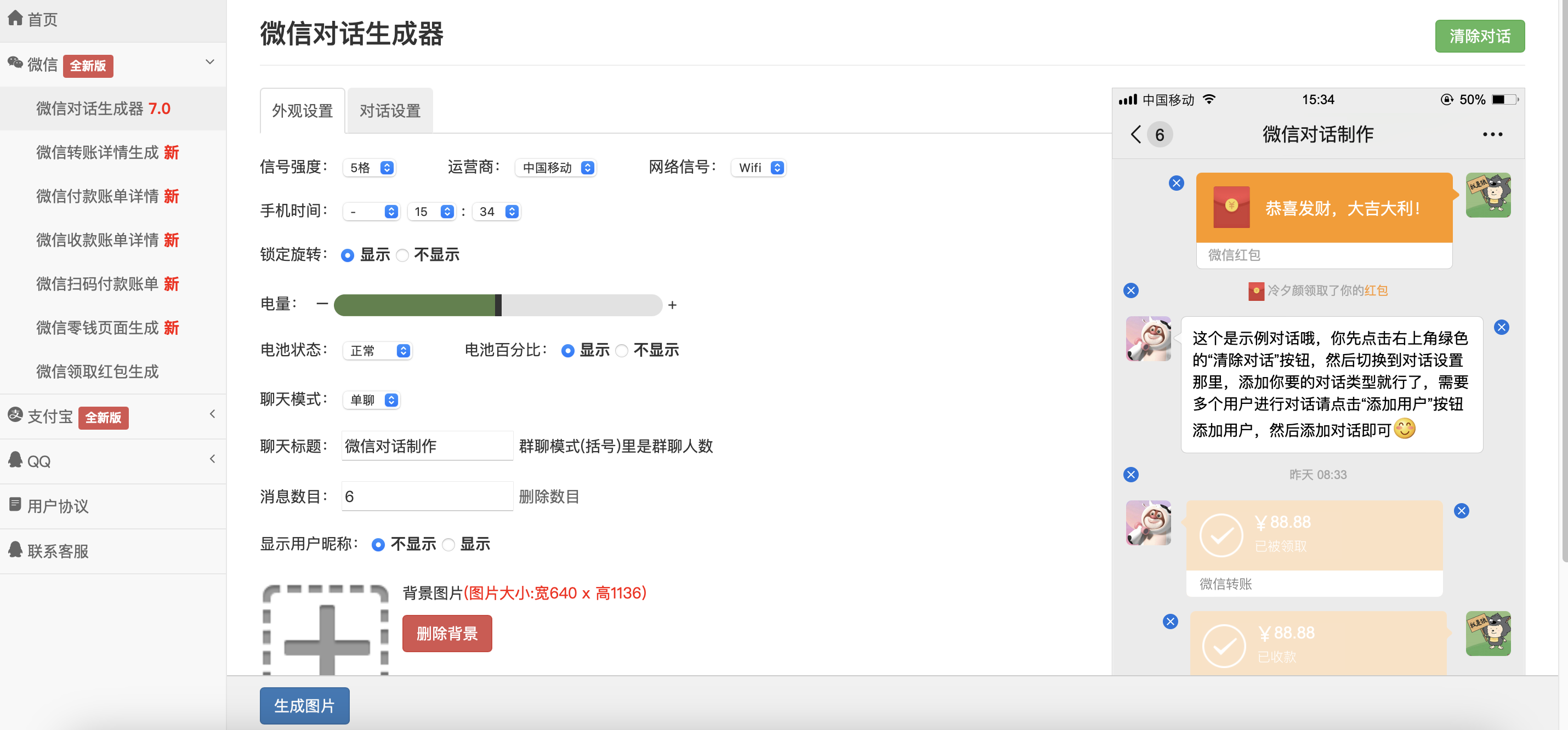The width and height of the screenshot is (1568, 730).
Task: Delete the sample text message via its X
Action: pyautogui.click(x=1502, y=328)
